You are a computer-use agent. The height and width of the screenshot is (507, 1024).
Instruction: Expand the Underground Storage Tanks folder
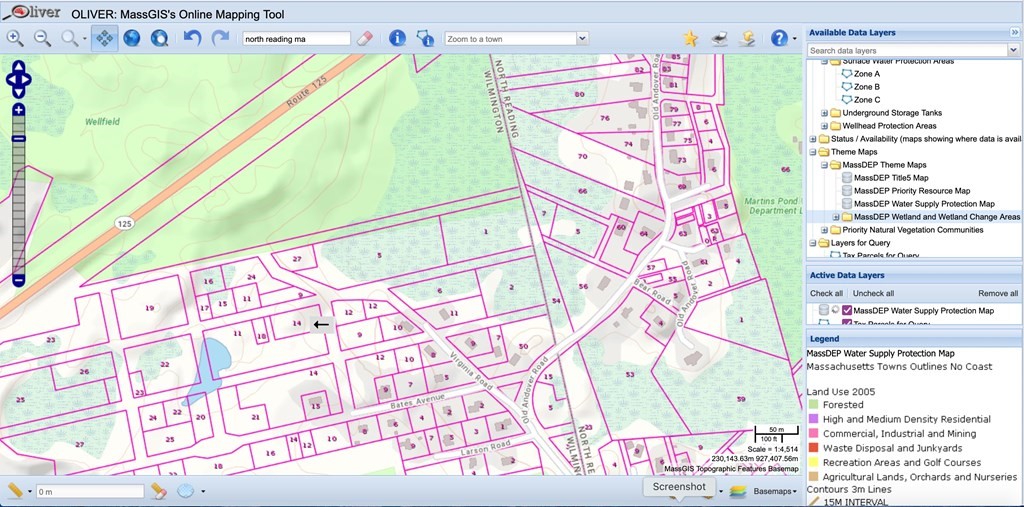pyautogui.click(x=824, y=113)
